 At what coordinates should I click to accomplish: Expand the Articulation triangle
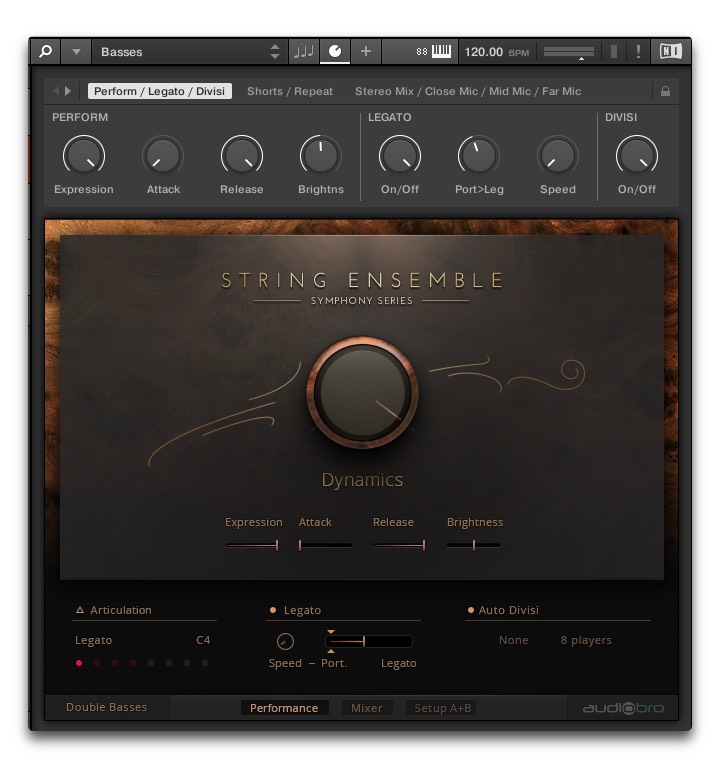tap(80, 610)
